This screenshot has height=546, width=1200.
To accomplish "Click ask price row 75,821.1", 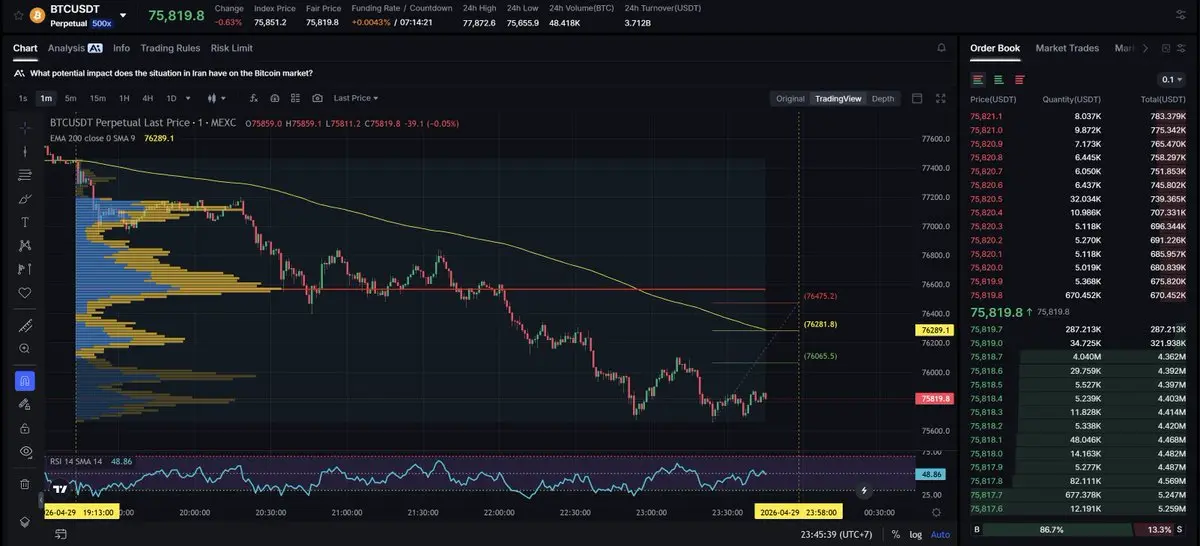I will [1078, 116].
